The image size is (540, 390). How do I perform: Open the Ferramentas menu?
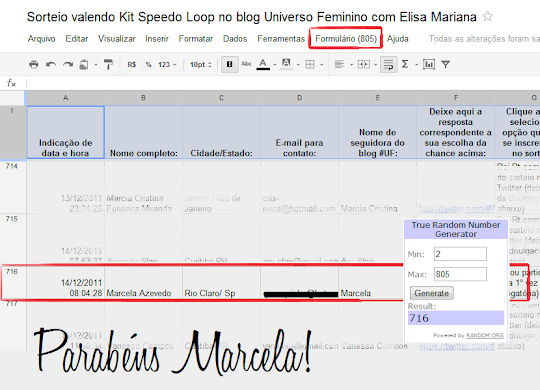pyautogui.click(x=281, y=39)
